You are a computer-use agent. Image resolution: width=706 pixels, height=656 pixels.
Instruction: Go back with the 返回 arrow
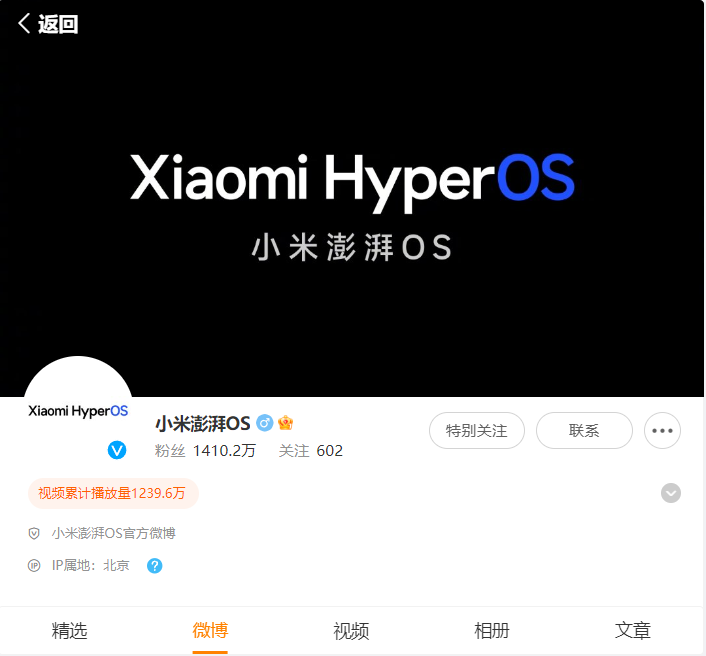pos(48,24)
